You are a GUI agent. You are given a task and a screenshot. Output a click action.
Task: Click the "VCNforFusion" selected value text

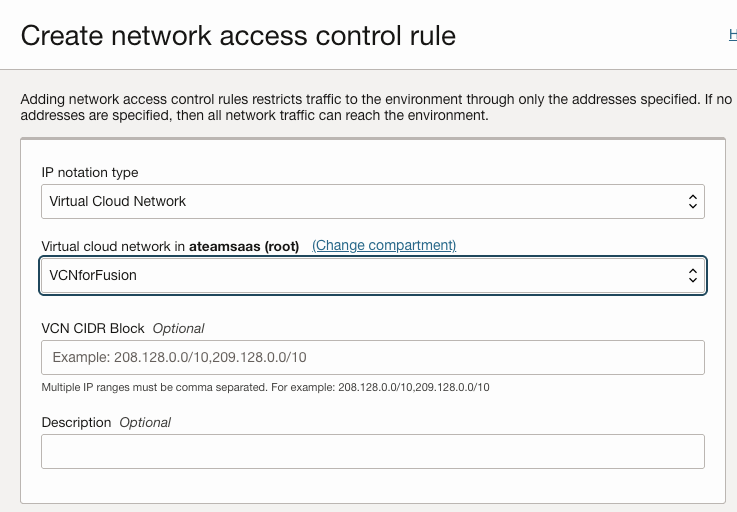pyautogui.click(x=93, y=275)
